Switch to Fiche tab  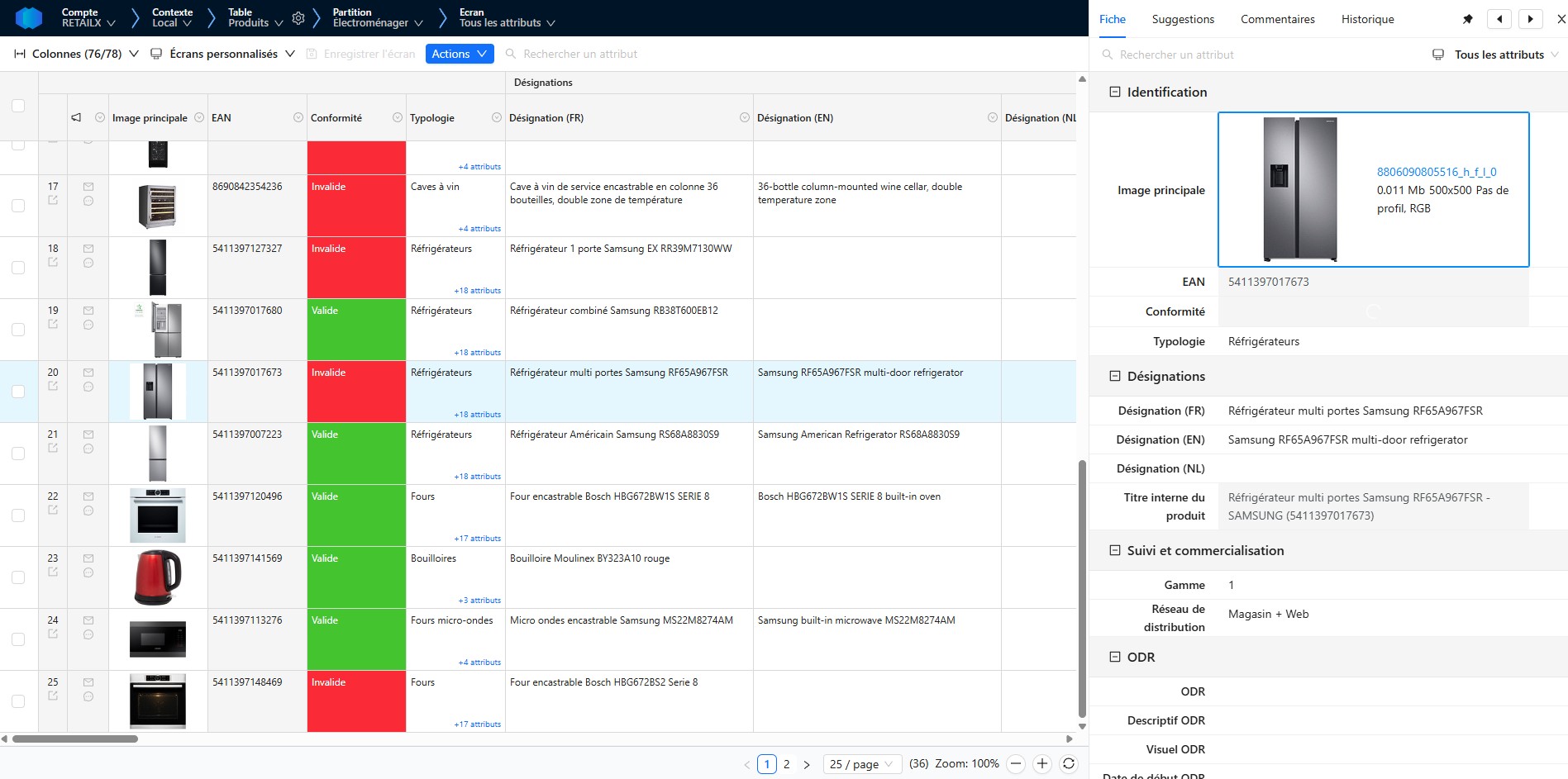(x=1113, y=19)
